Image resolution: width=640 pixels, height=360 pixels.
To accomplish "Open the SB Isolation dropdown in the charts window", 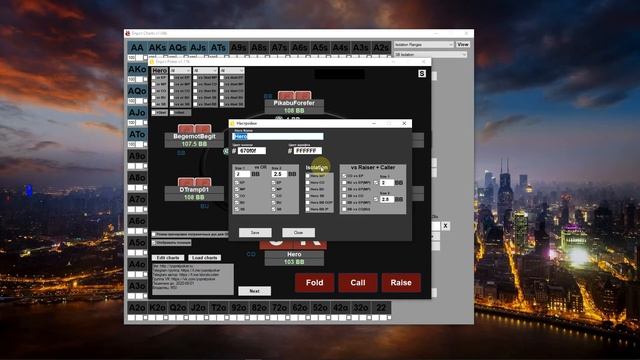I will pyautogui.click(x=431, y=54).
